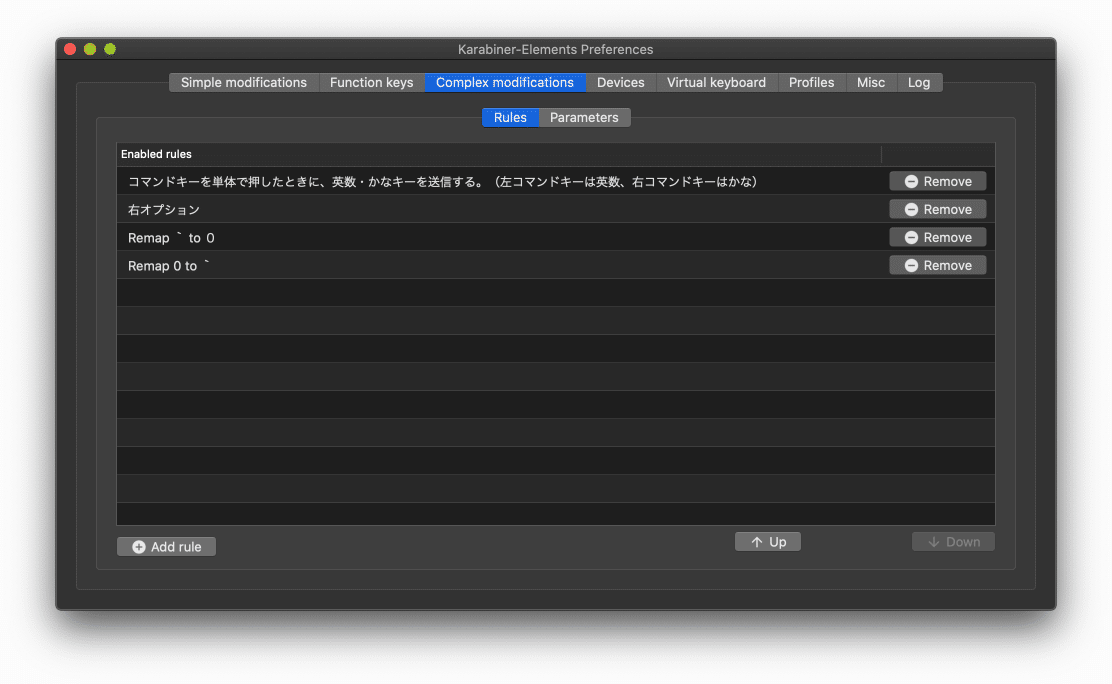
Task: Open the Profiles tab
Action: click(x=811, y=82)
